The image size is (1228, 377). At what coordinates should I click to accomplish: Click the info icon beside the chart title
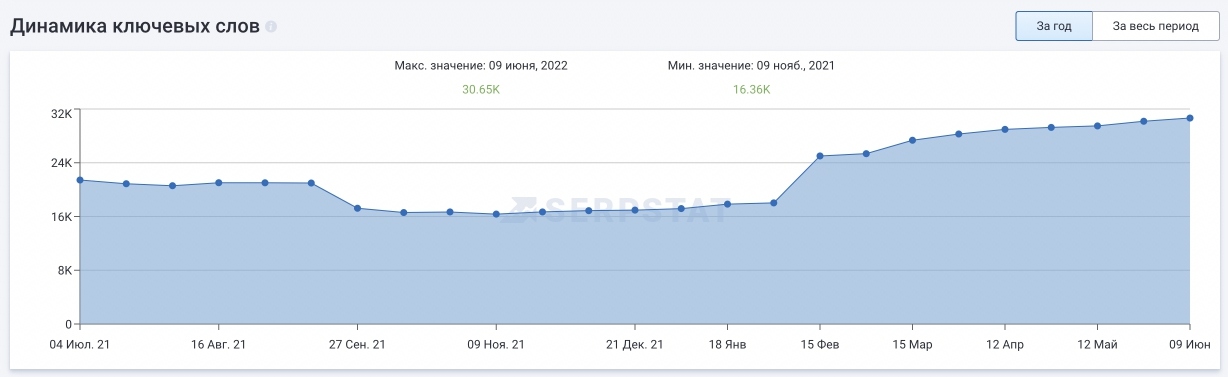click(272, 28)
